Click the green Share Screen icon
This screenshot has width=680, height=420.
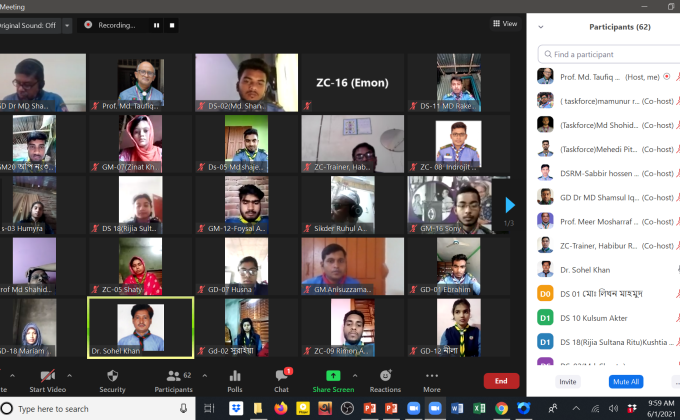tap(333, 374)
